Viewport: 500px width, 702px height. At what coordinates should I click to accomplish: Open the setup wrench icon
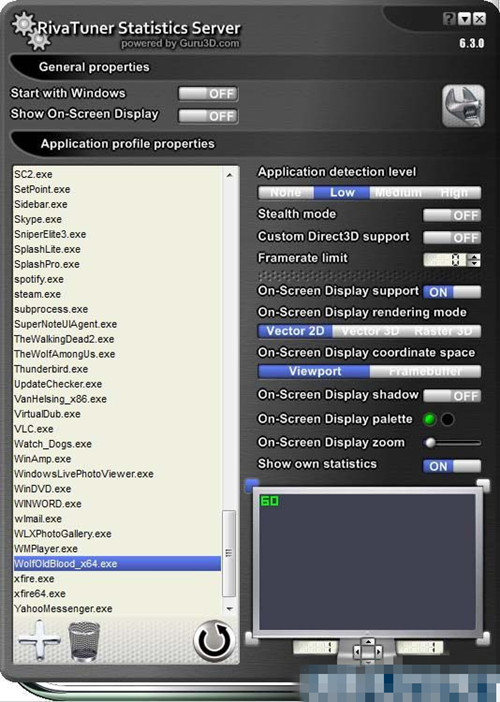coord(463,107)
